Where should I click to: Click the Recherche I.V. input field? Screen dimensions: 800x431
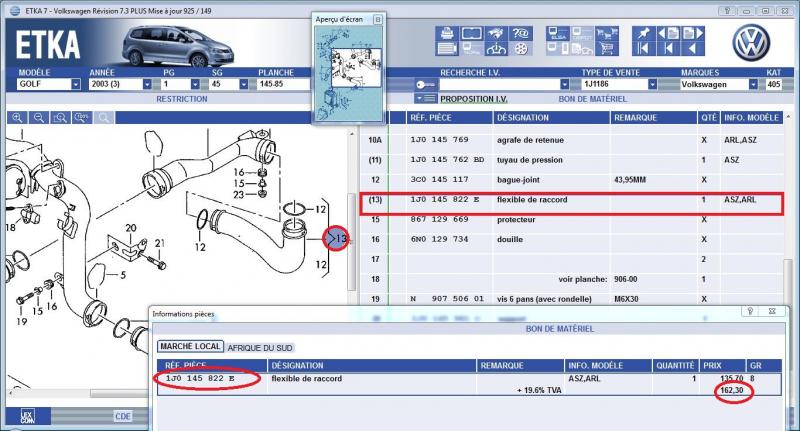pos(499,84)
